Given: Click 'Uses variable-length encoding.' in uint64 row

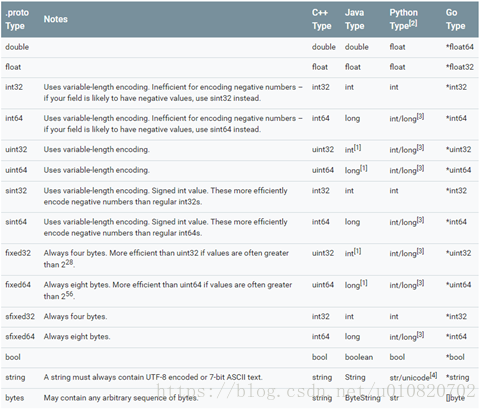Looking at the screenshot, I should pyautogui.click(x=97, y=170).
